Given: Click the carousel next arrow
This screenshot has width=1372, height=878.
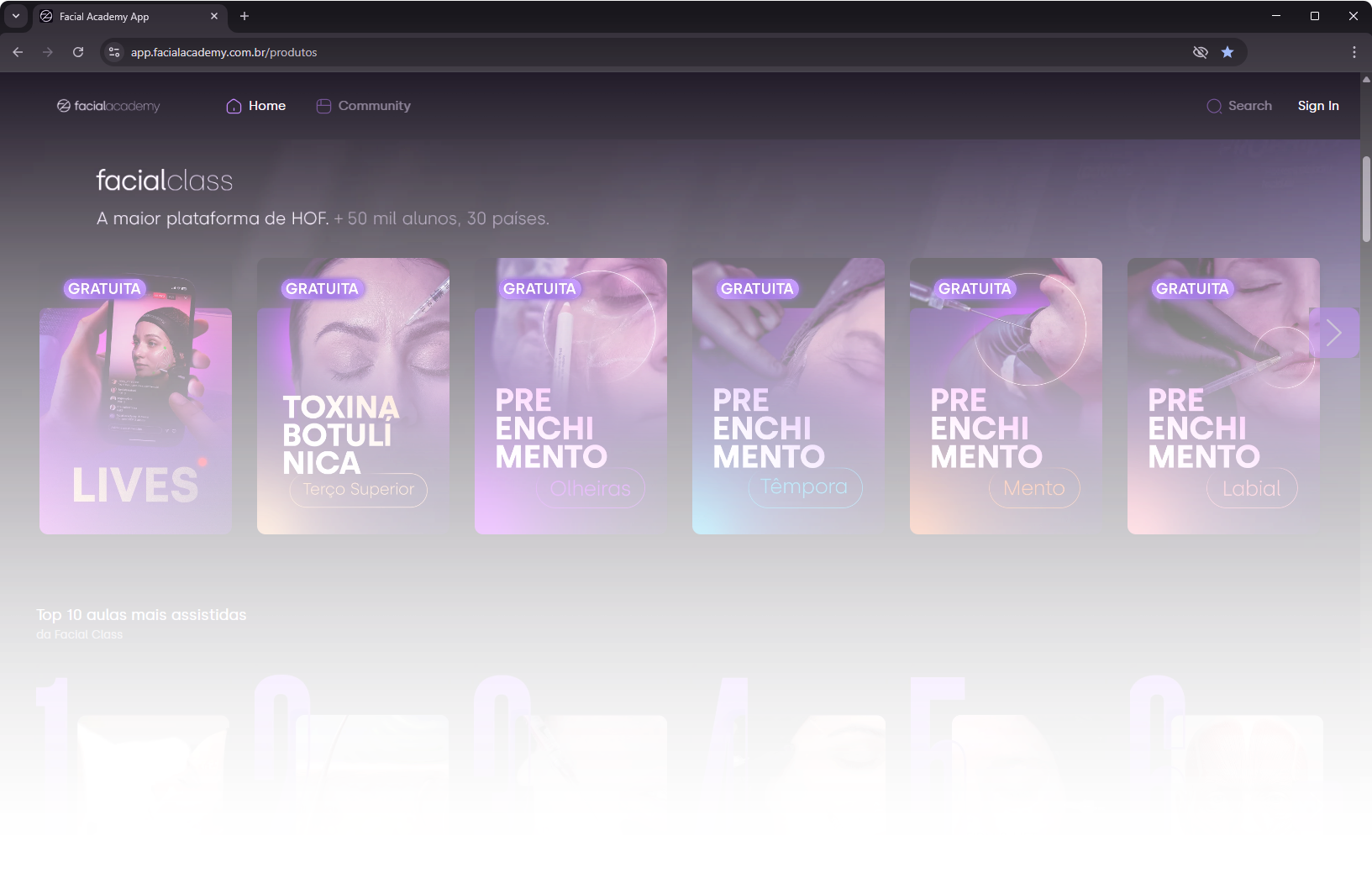Looking at the screenshot, I should [x=1334, y=333].
